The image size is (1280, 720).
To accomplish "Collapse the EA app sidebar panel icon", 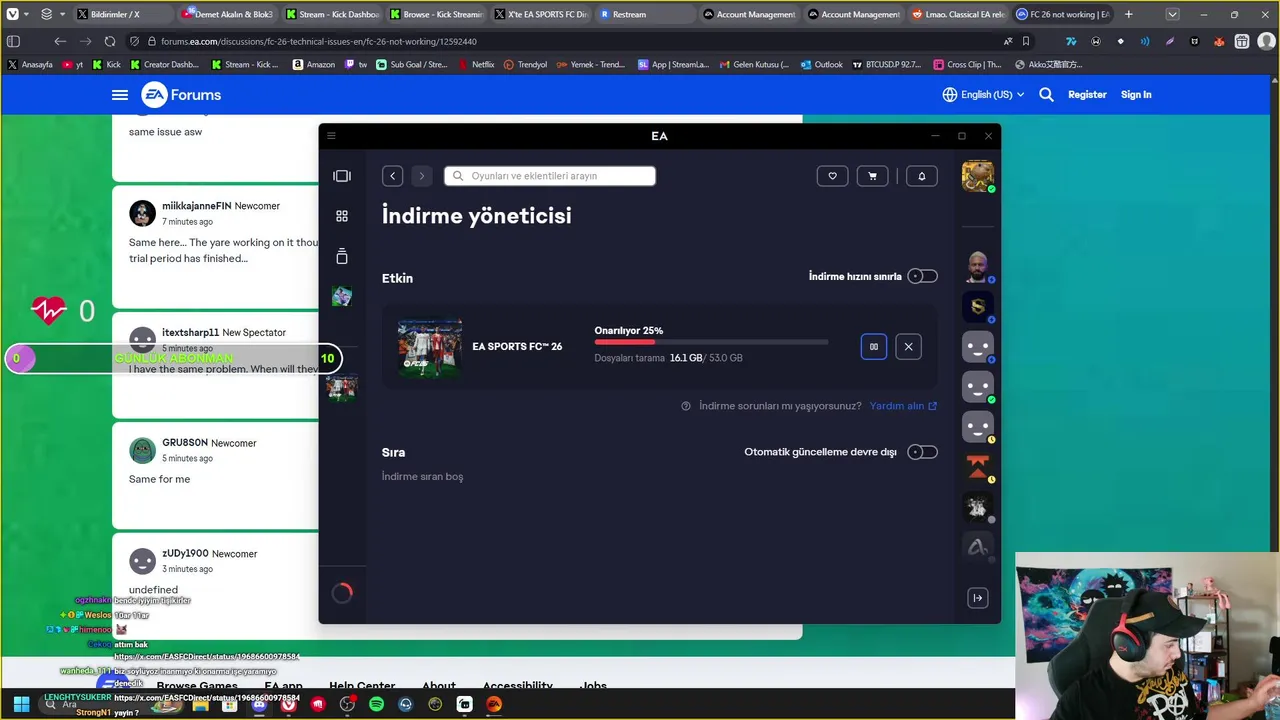I will point(342,176).
